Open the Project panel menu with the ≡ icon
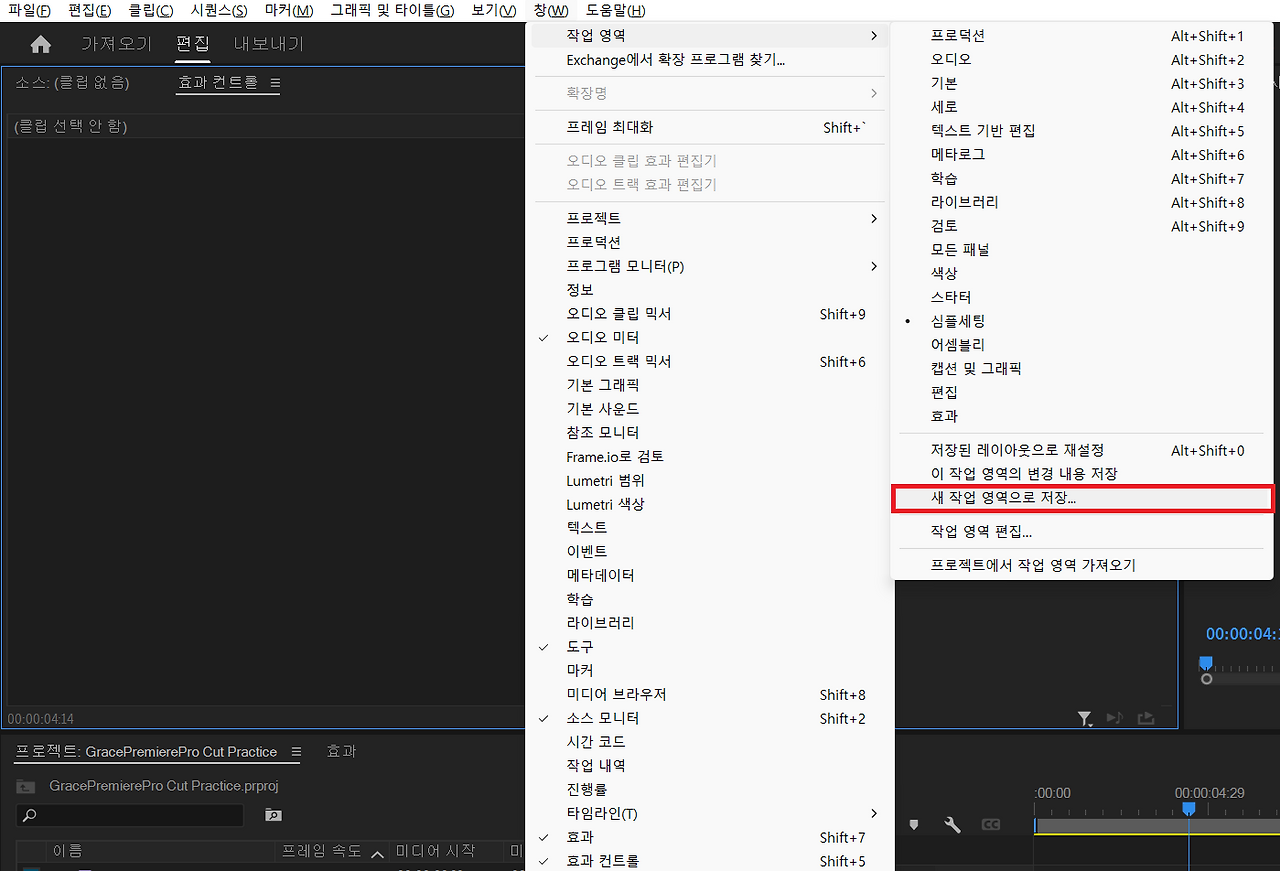This screenshot has width=1280, height=871. coord(297,751)
